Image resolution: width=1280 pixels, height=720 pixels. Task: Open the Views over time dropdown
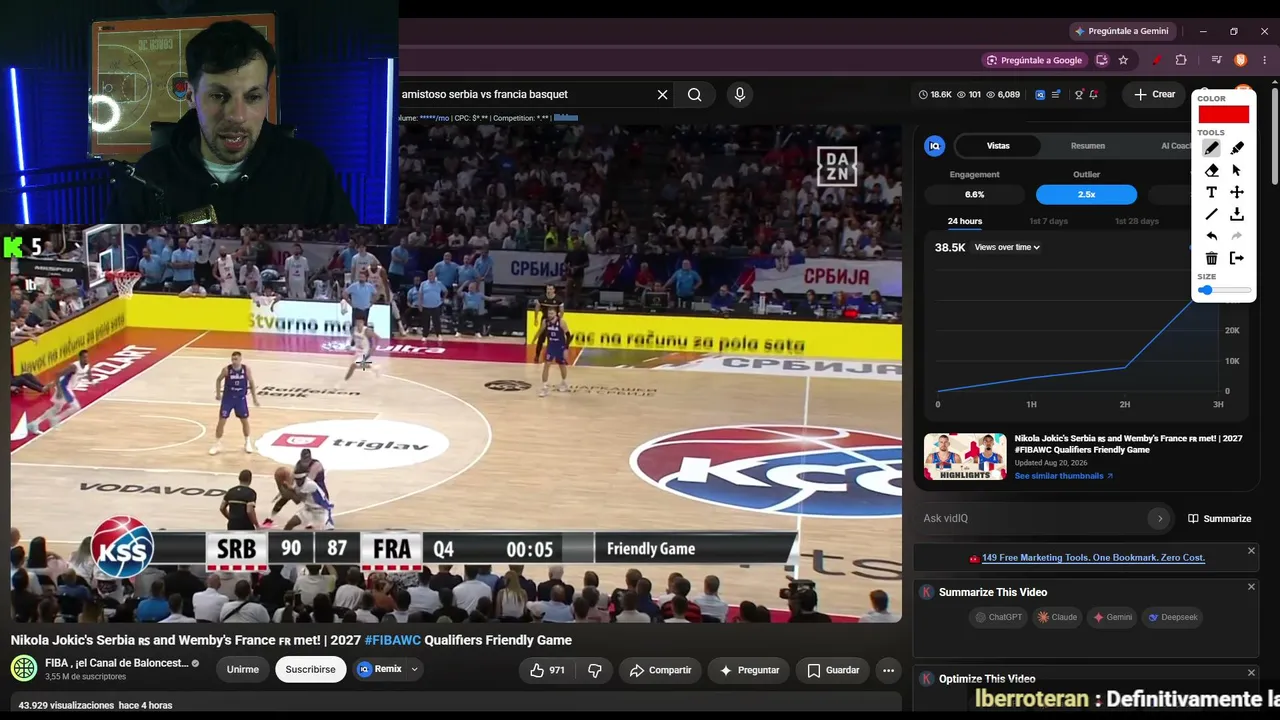coord(1007,247)
